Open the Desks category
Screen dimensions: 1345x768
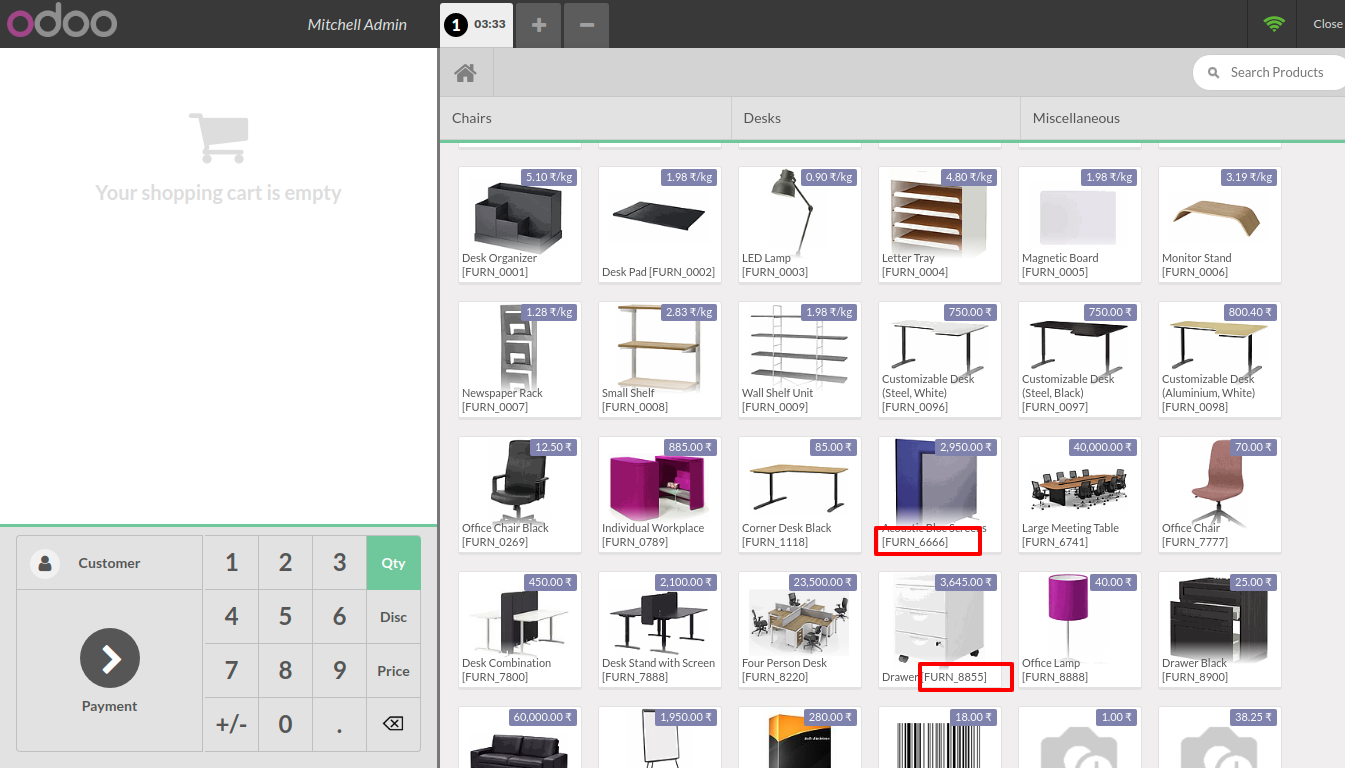click(876, 118)
